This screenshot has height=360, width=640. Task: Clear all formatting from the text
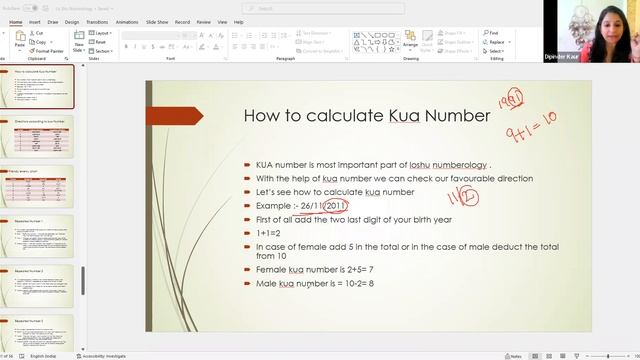[221, 36]
